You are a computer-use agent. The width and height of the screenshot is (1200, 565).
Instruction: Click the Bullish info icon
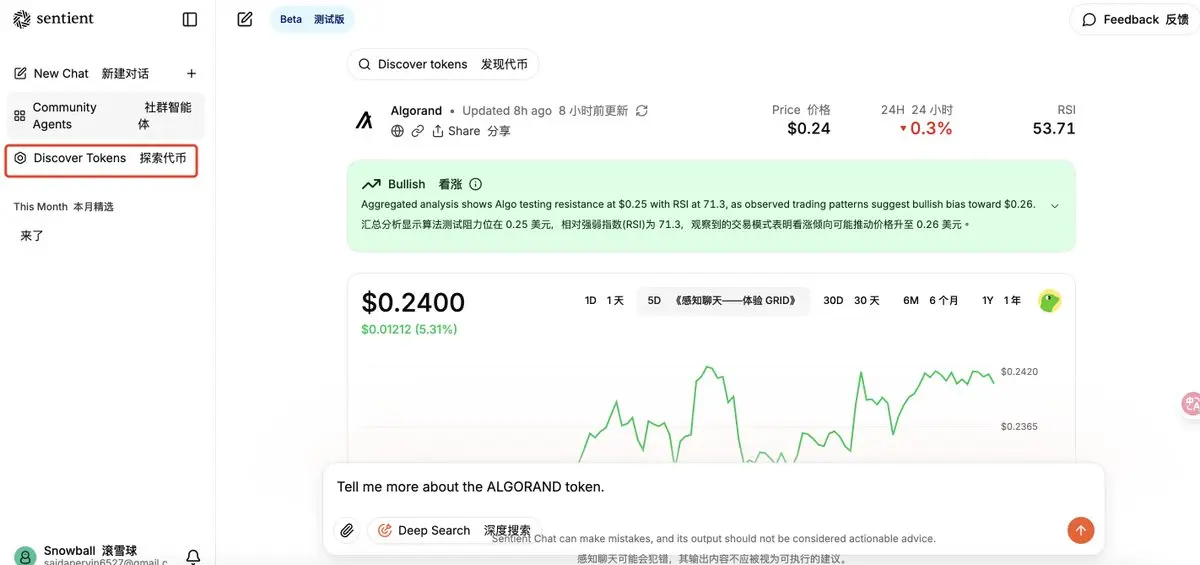476,184
